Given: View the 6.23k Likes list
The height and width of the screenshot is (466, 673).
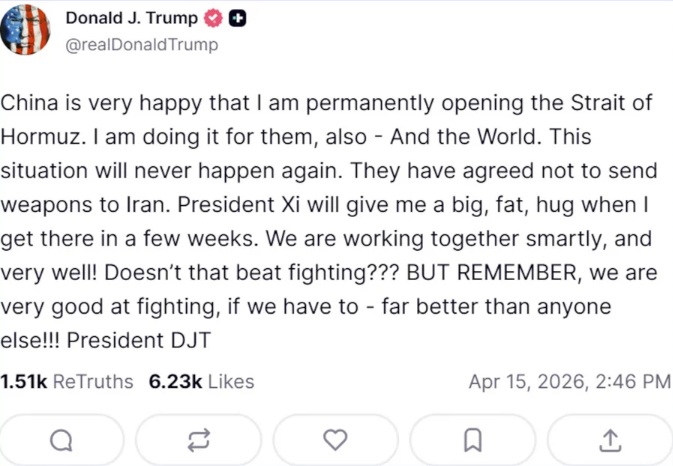Looking at the screenshot, I should (x=201, y=381).
